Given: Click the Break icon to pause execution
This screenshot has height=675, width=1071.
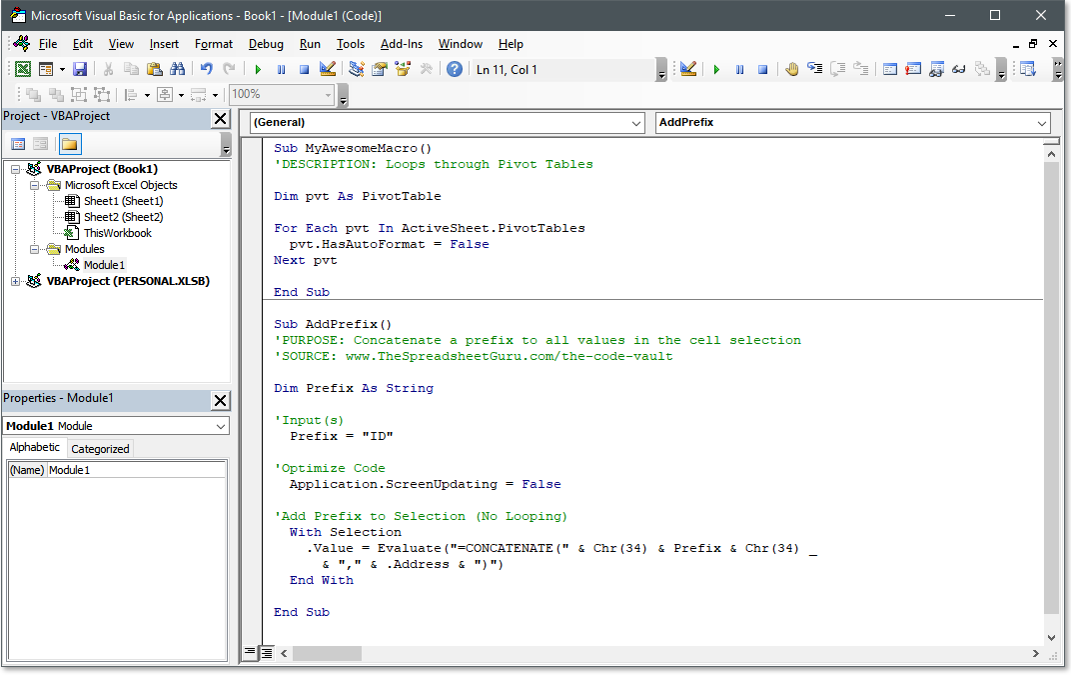Looking at the screenshot, I should click(281, 68).
